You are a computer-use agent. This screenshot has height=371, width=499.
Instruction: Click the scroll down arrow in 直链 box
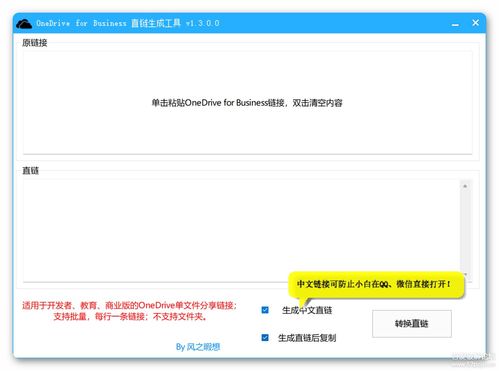click(x=465, y=274)
